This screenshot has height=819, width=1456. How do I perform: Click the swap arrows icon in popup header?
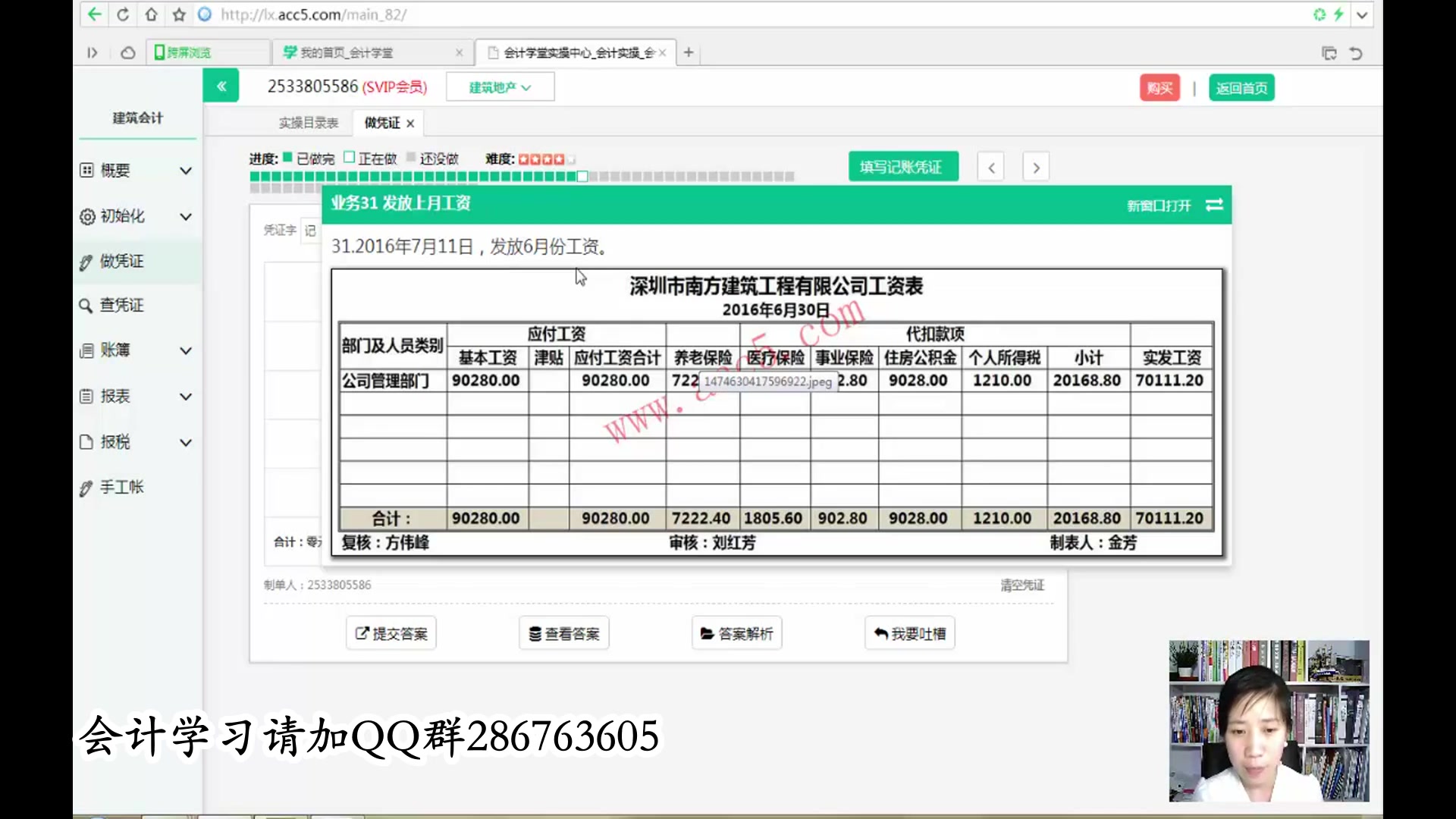1214,205
